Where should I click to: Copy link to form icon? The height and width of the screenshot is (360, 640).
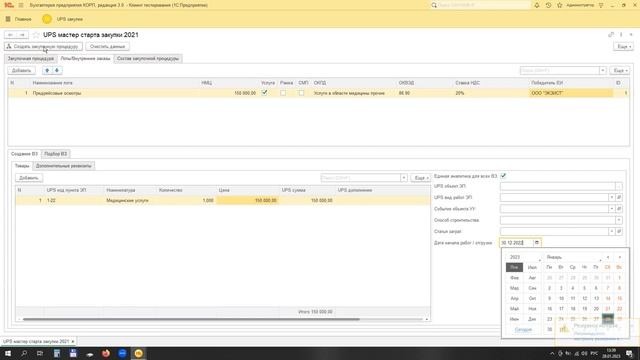tap(611, 35)
